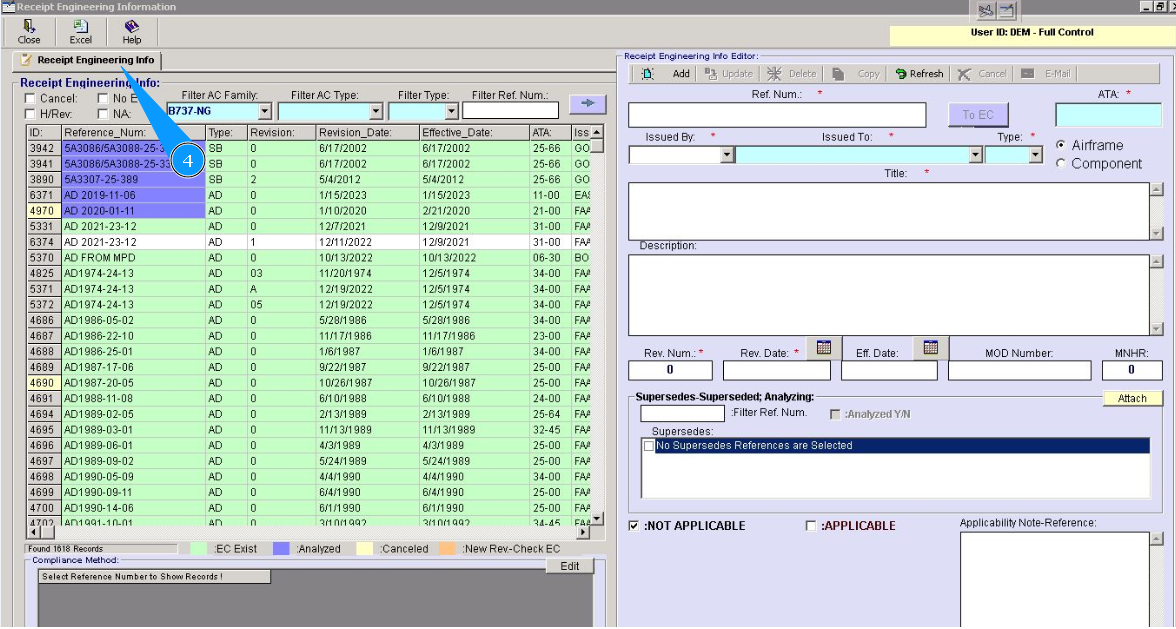Tick the APPLICABLE checkbox
Viewport: 1176px width, 629px height.
tap(811, 526)
